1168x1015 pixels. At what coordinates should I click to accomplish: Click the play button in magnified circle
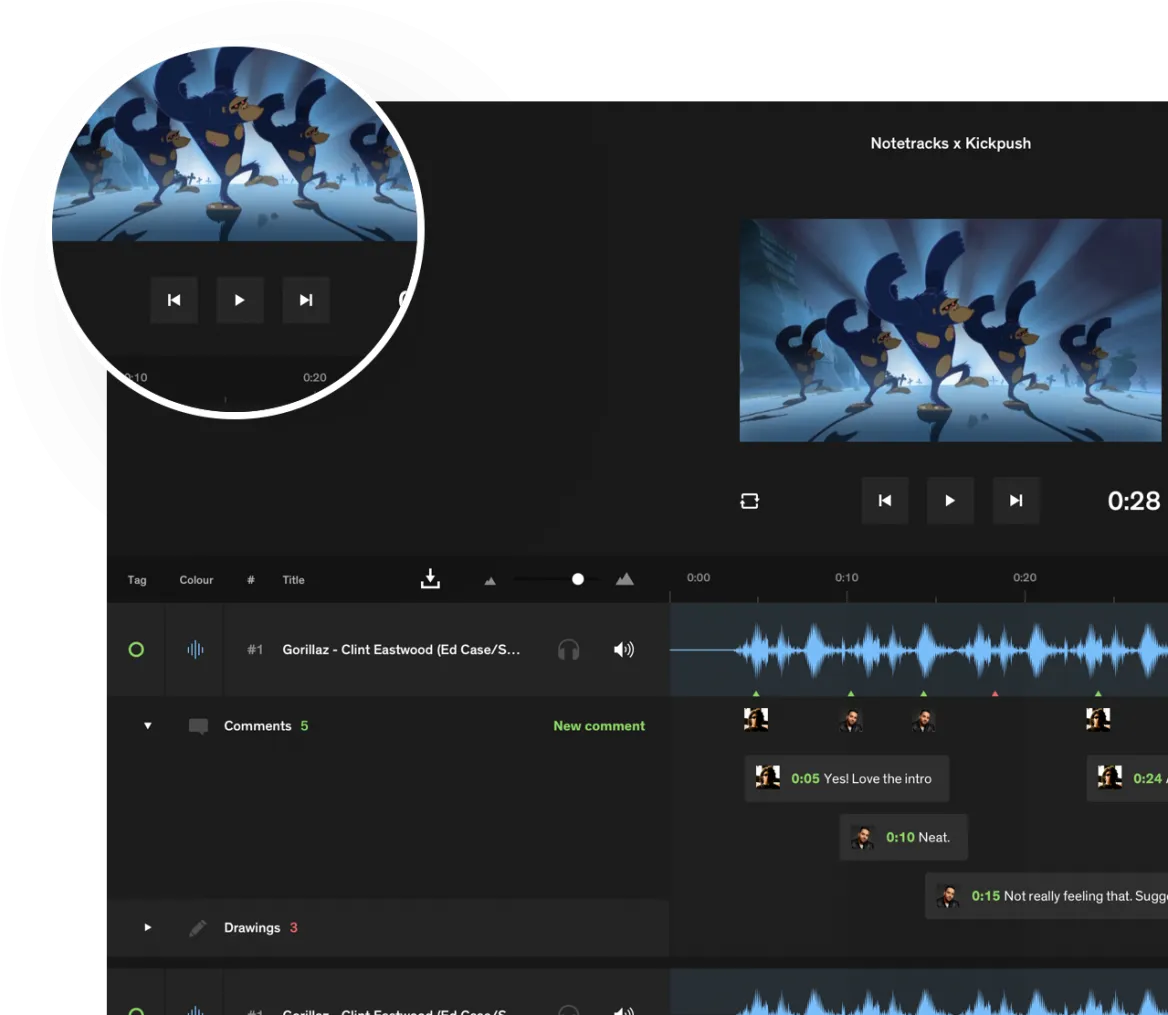click(240, 300)
